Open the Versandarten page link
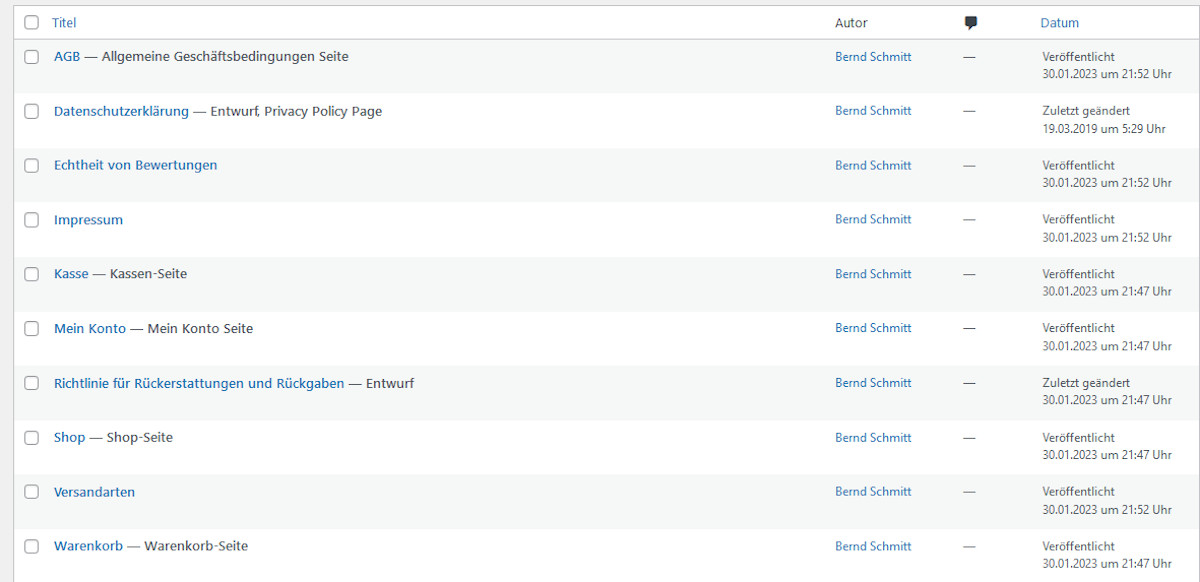This screenshot has height=582, width=1200. point(94,492)
